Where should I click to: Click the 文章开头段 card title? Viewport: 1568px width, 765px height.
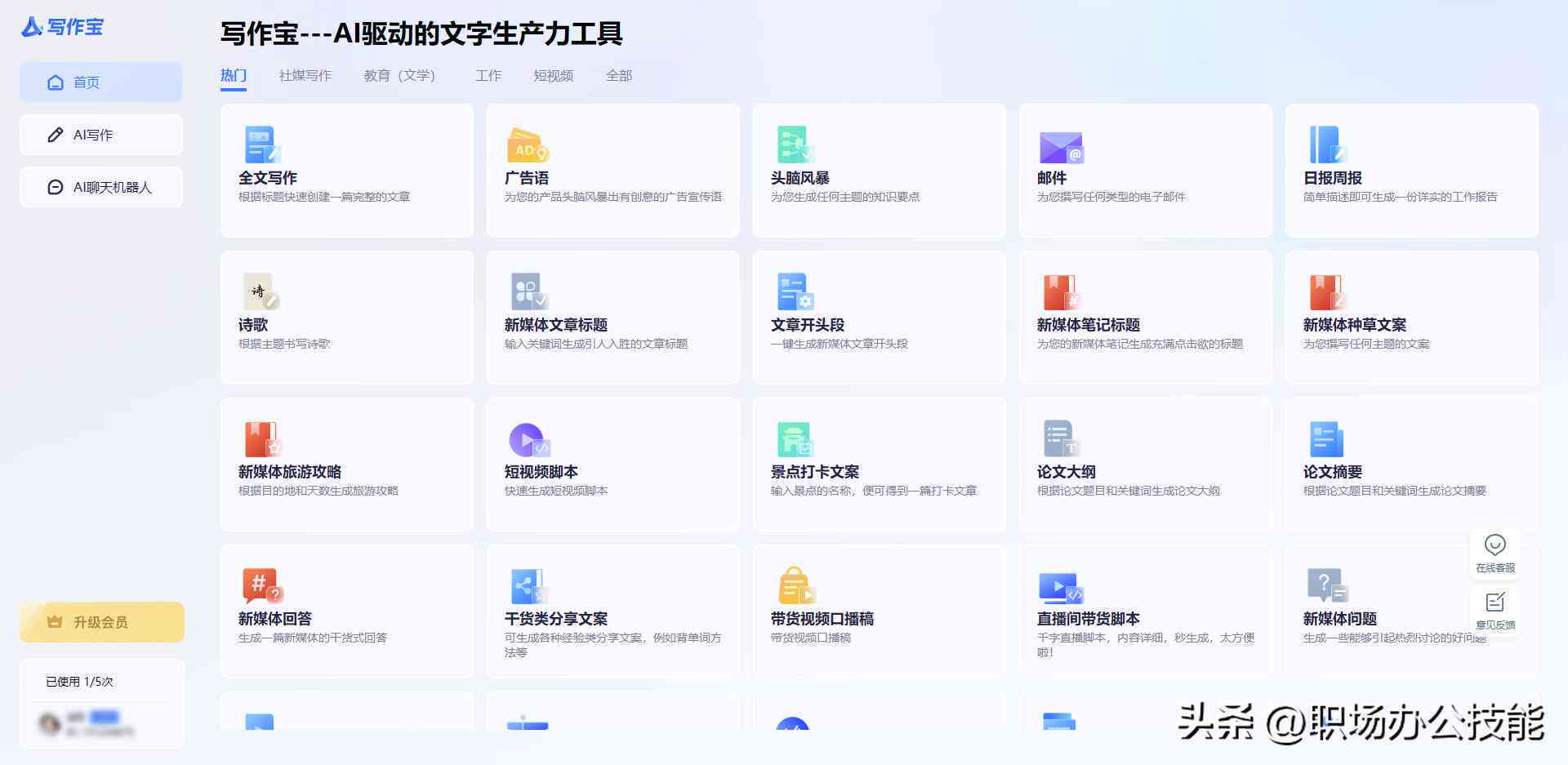[808, 325]
